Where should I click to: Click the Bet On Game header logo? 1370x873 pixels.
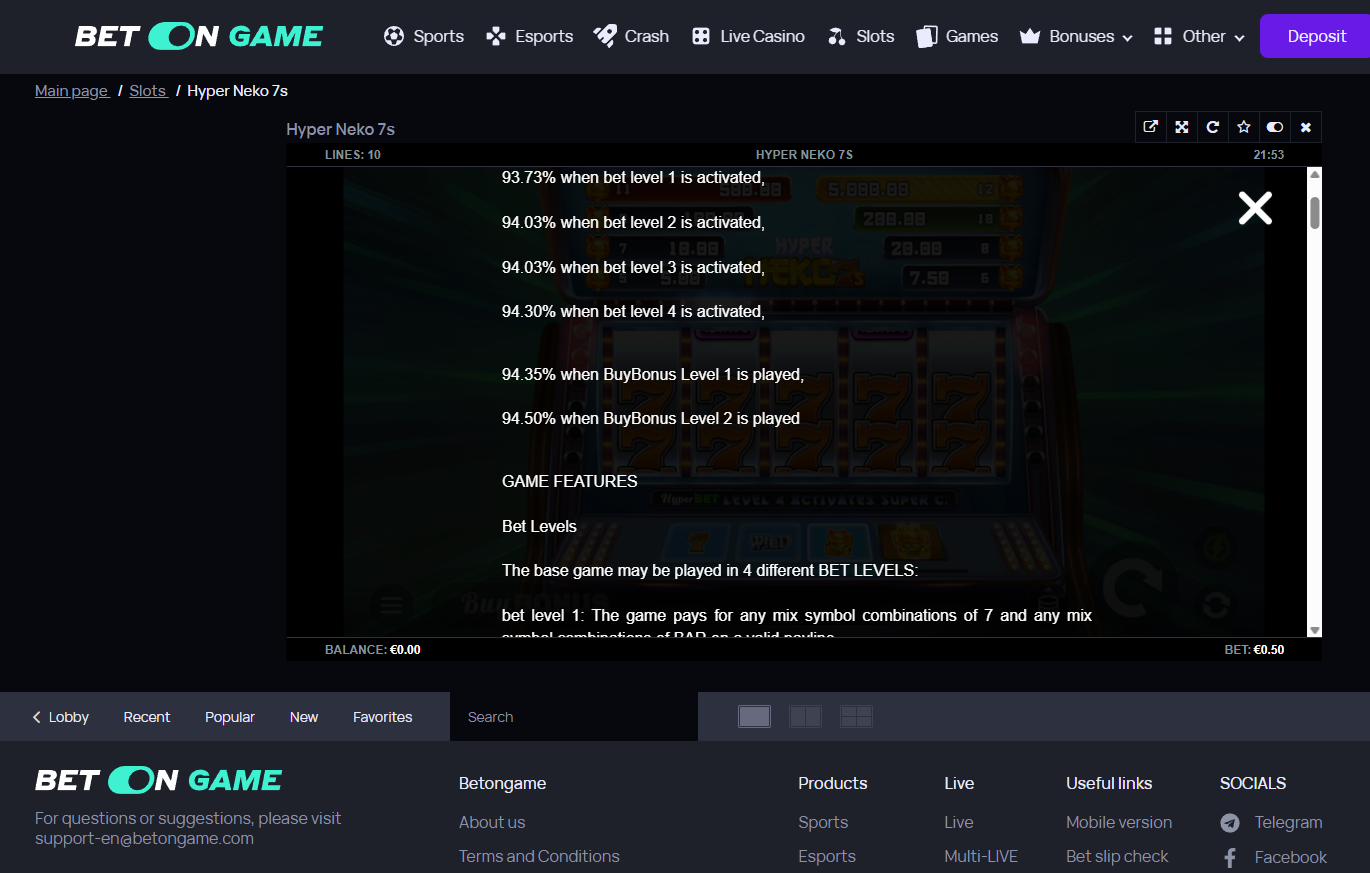(x=199, y=37)
